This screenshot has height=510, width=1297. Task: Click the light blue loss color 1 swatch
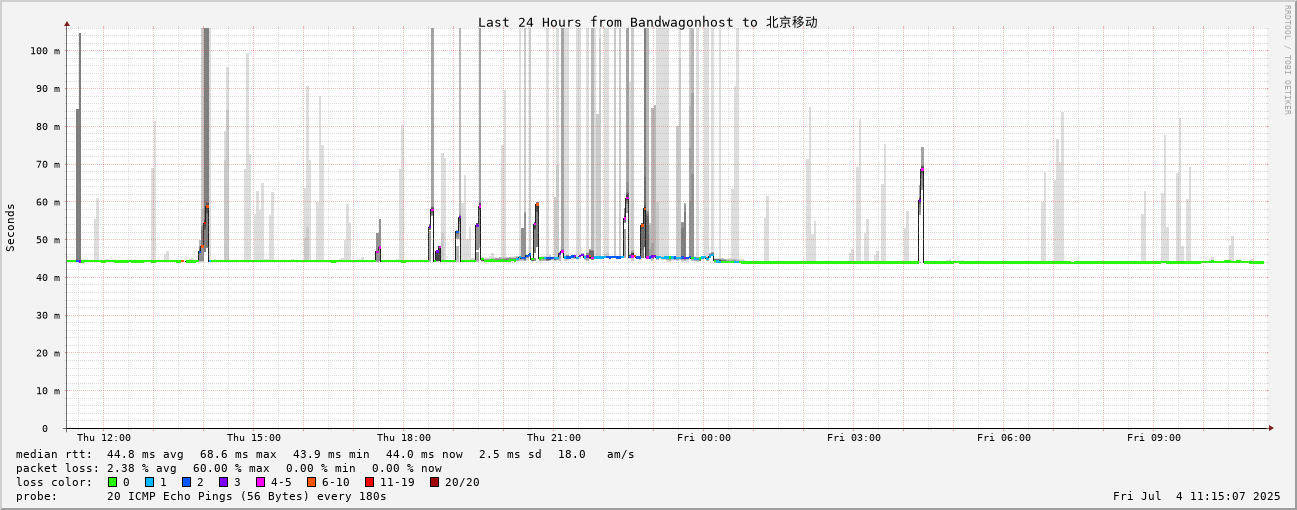149,482
